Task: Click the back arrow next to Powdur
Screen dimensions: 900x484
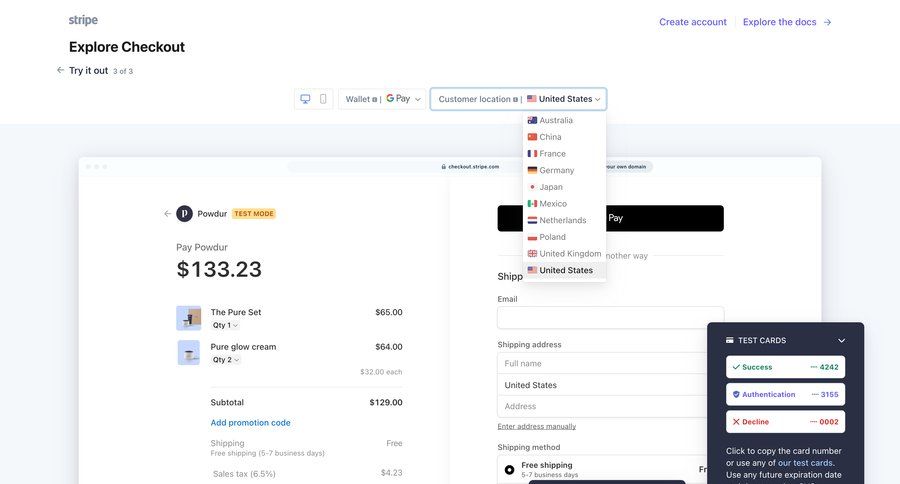Action: click(x=167, y=214)
